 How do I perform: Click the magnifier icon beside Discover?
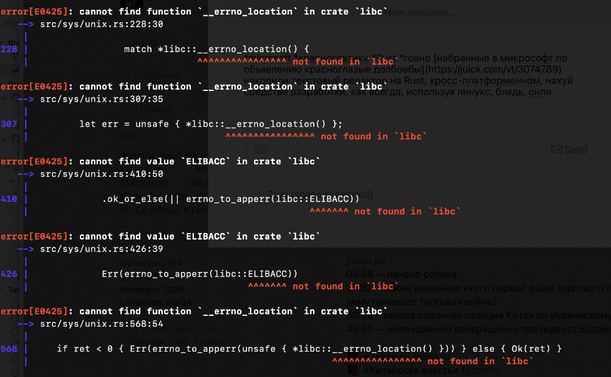132,74
